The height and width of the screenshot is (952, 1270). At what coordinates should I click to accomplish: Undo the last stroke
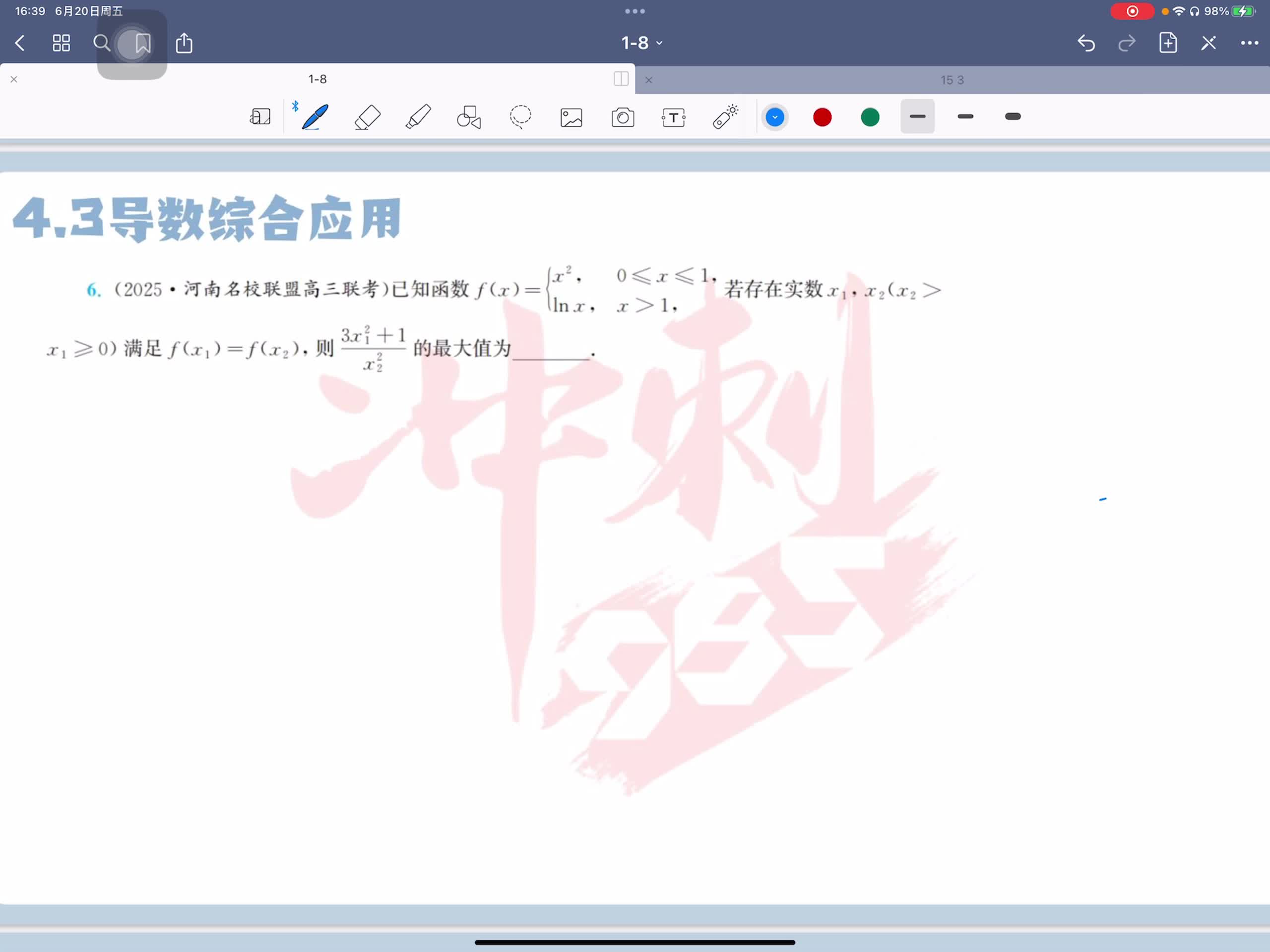[x=1085, y=43]
